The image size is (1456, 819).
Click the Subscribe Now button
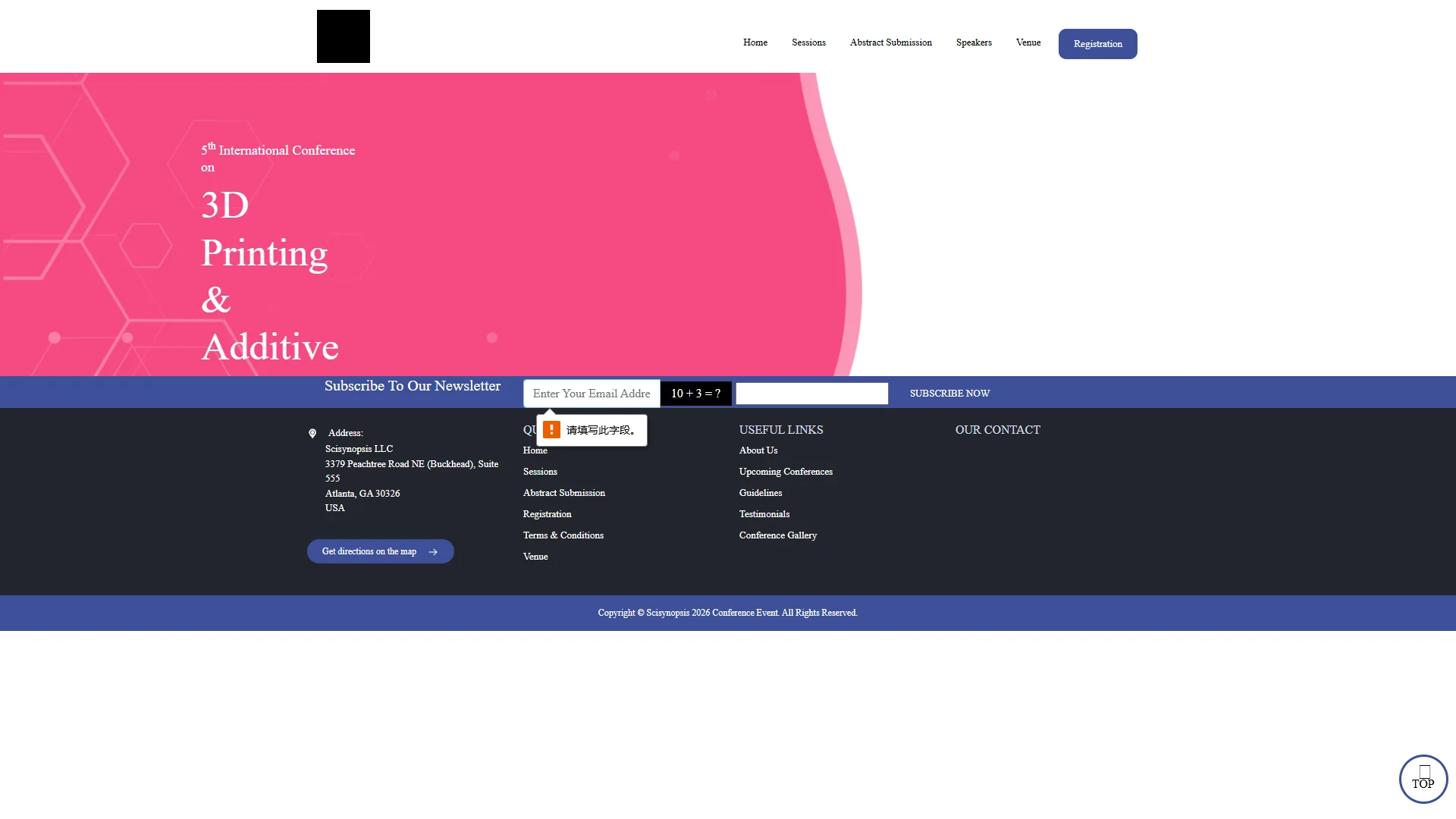point(949,394)
